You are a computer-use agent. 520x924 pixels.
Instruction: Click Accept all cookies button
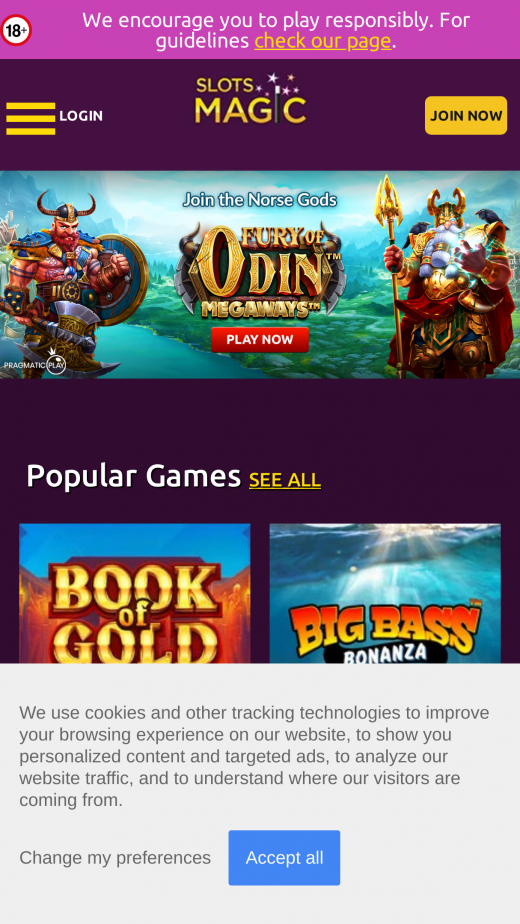pos(284,857)
